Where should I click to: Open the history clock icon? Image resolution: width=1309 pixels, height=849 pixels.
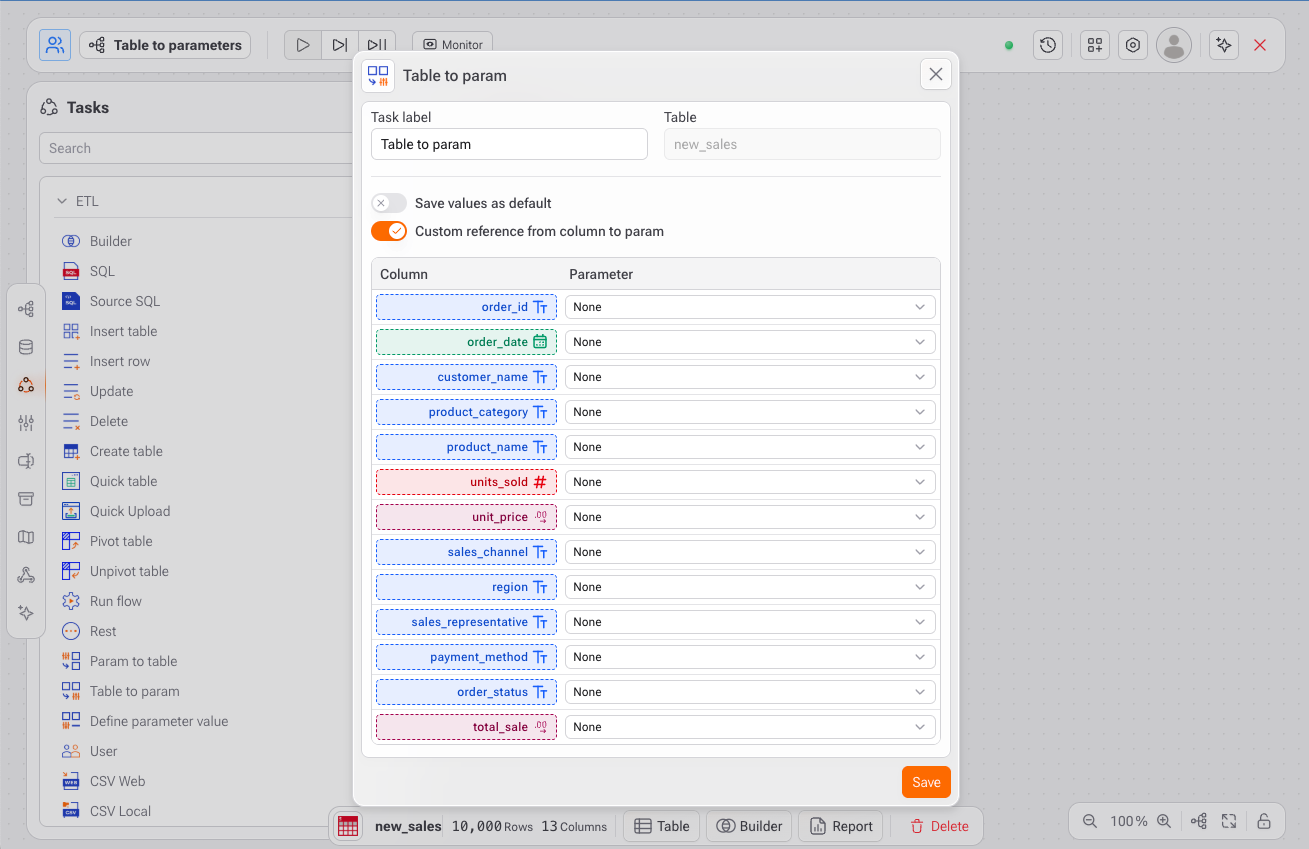coord(1047,45)
